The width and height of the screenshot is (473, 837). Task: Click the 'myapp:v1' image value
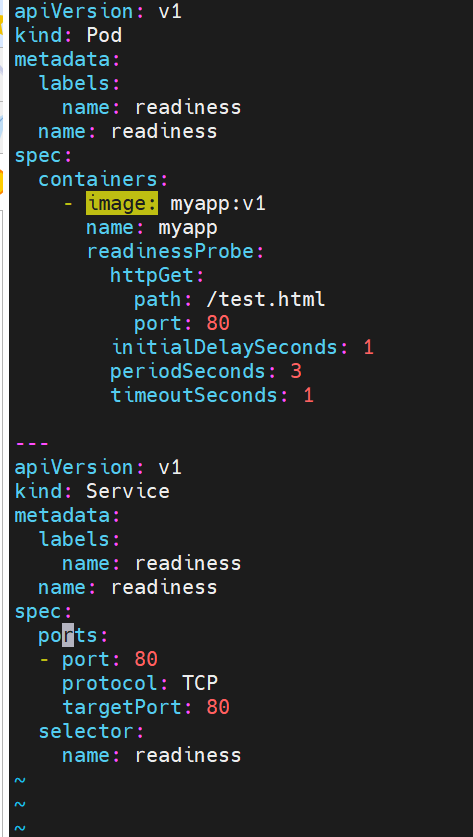coord(218,203)
